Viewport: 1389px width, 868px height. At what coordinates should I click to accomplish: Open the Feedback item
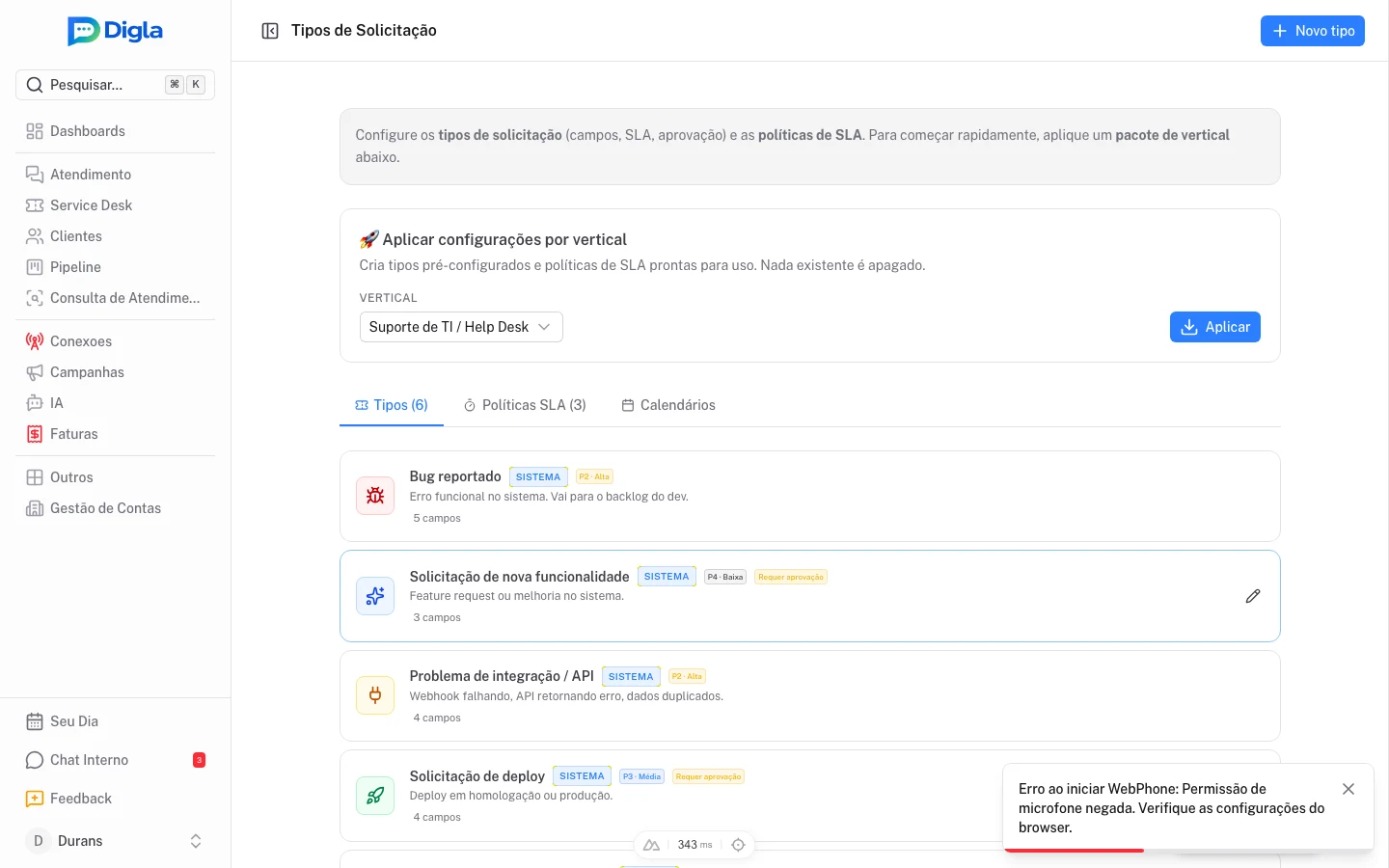(116, 799)
